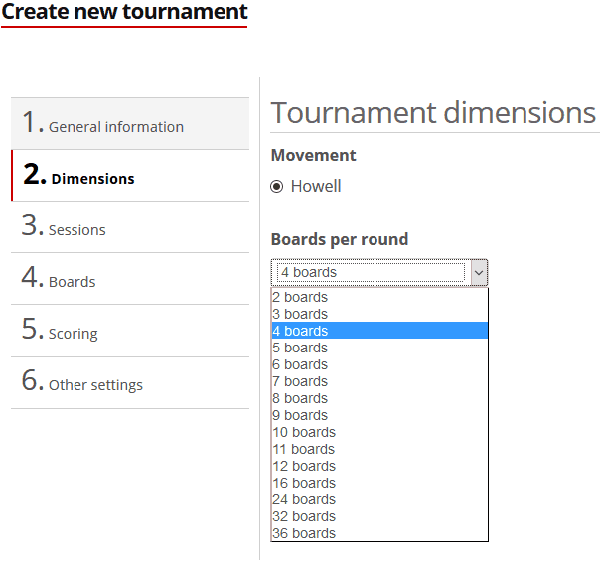Collapse the Boards per round dropdown arrow
Image resolution: width=604 pixels, height=564 pixels.
coord(479,272)
